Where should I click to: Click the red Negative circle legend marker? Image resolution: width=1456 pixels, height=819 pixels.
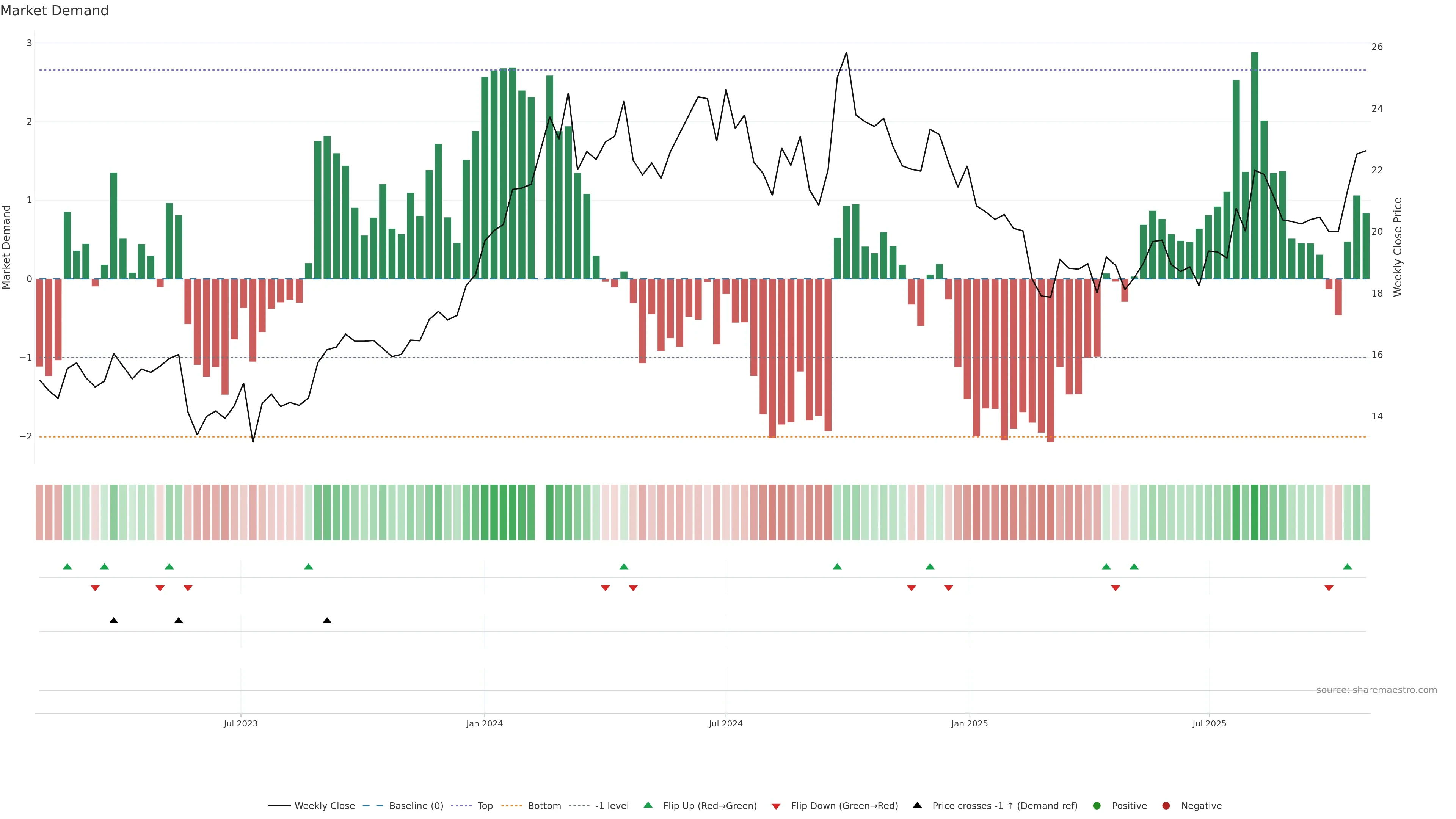point(1166,805)
